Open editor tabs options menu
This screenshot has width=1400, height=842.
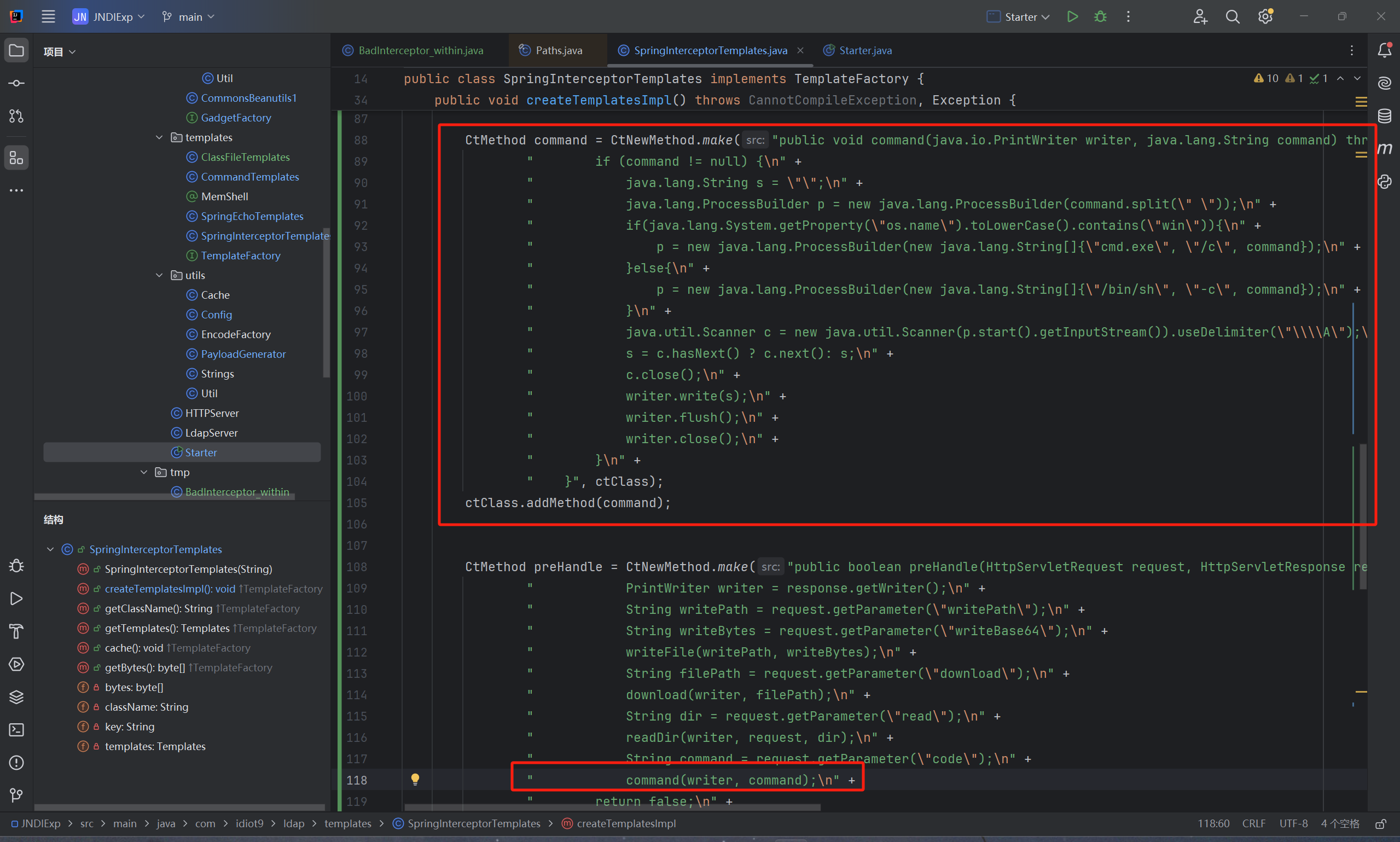tap(1352, 50)
